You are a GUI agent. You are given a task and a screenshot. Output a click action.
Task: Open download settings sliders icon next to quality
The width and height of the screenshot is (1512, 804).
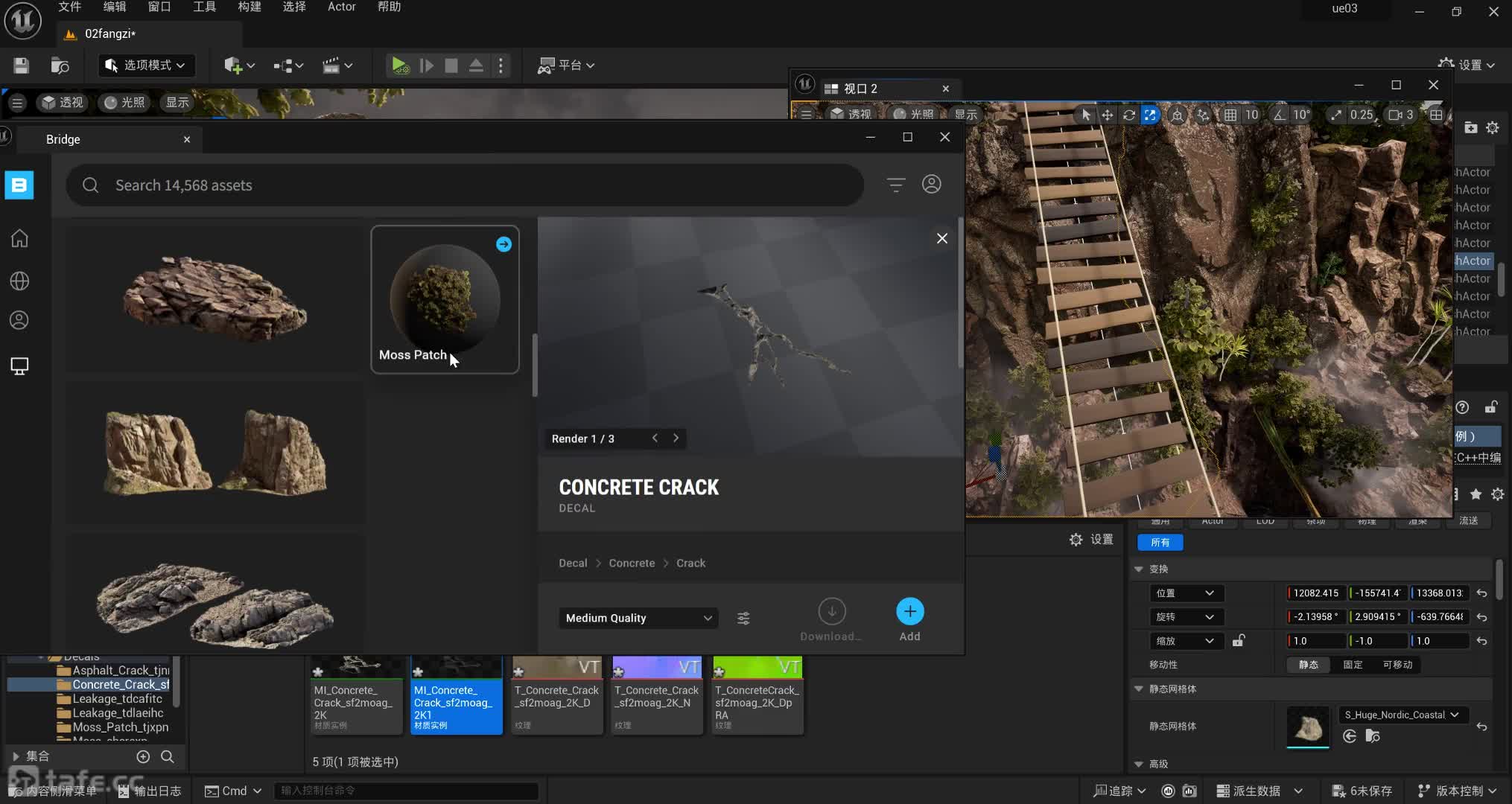coord(743,618)
